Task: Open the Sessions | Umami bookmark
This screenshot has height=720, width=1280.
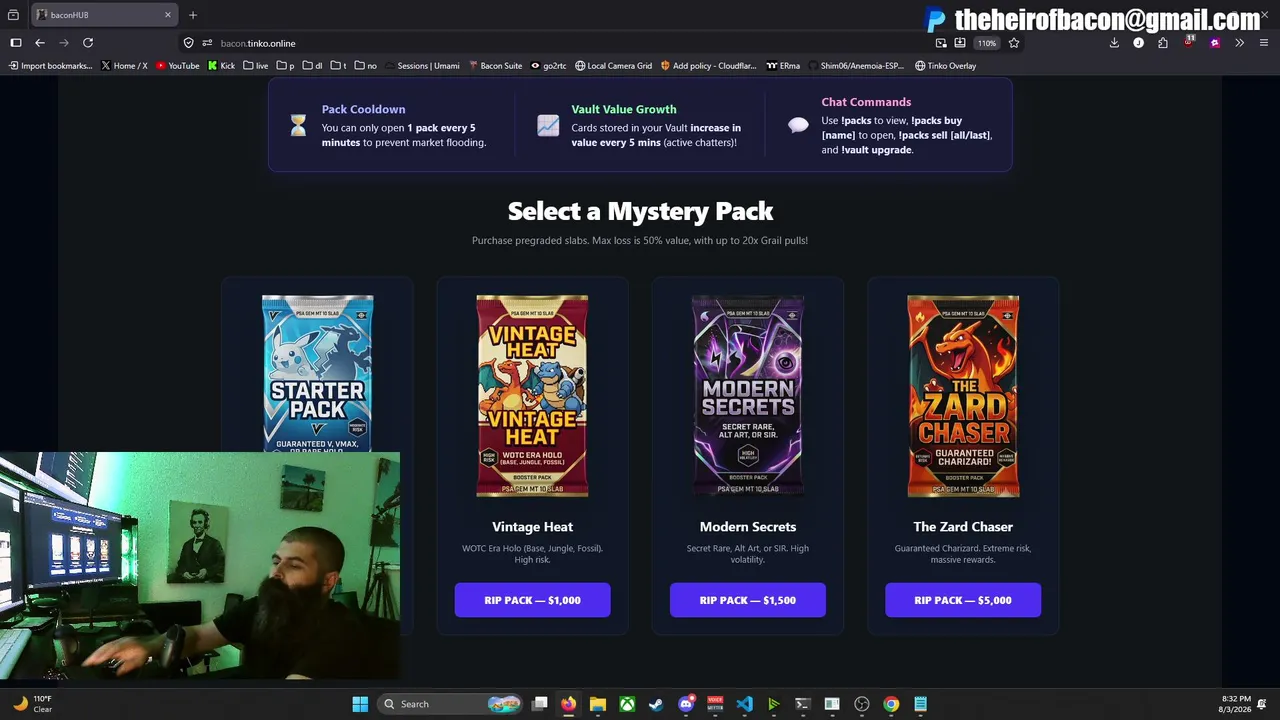Action: [x=422, y=66]
